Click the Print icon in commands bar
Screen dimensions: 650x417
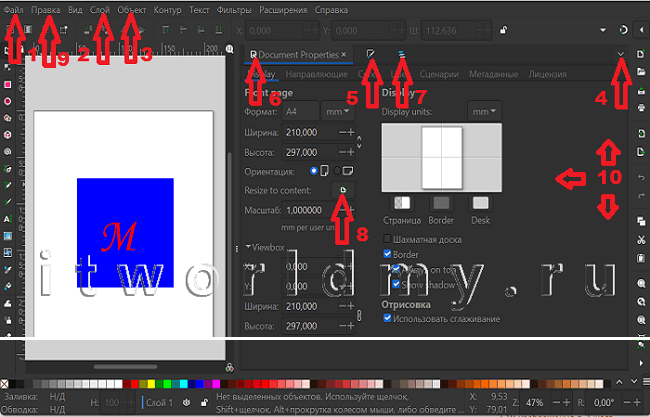pos(641,108)
